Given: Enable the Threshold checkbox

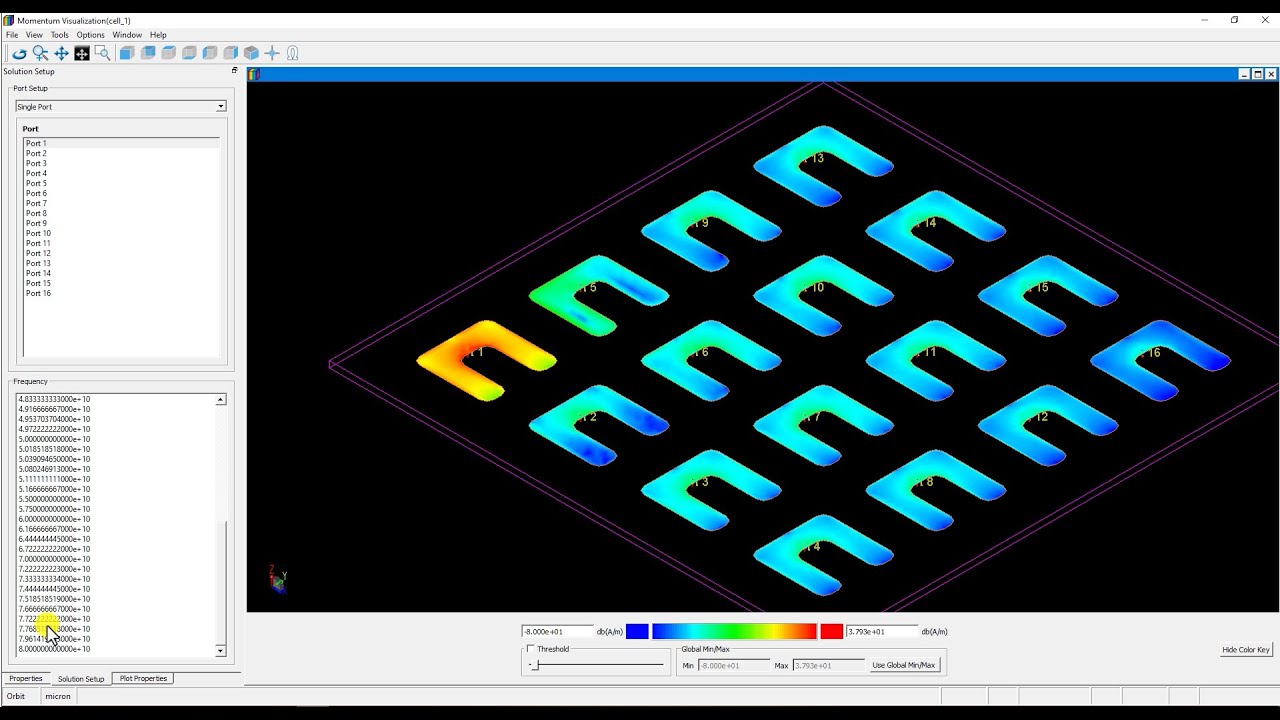Looking at the screenshot, I should pyautogui.click(x=531, y=649).
